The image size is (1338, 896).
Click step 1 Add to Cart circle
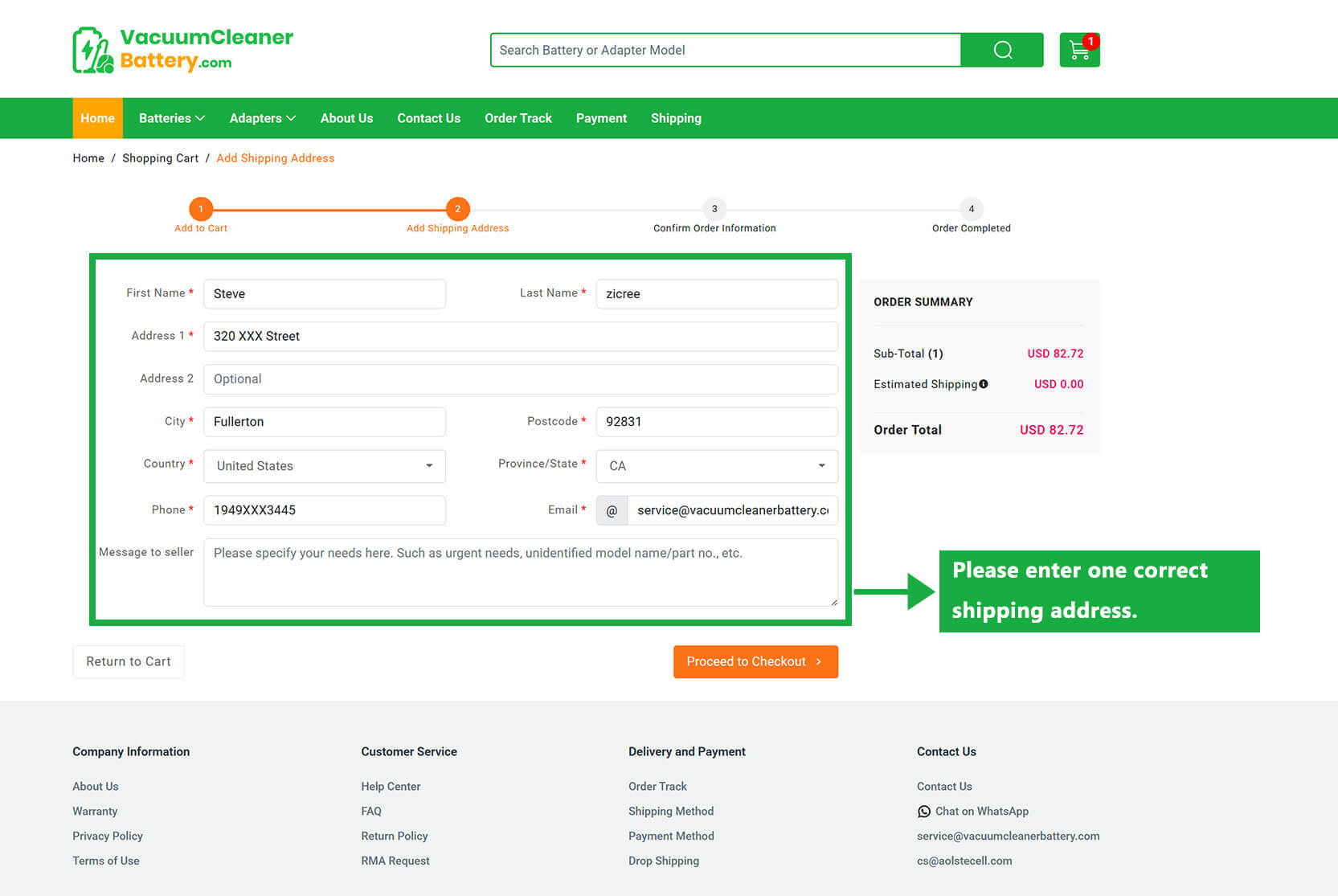201,209
